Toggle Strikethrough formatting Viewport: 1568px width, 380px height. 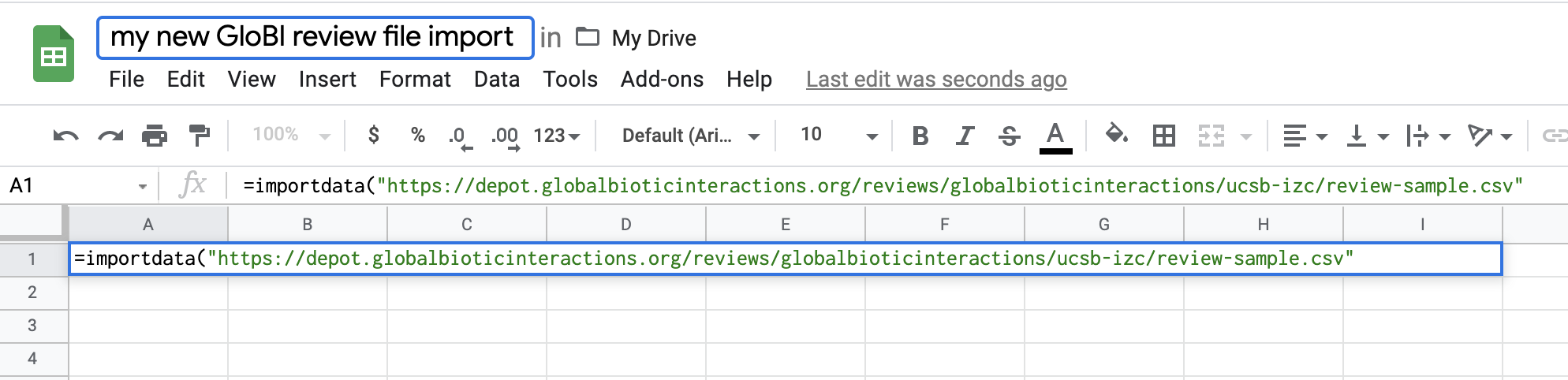pos(1009,136)
